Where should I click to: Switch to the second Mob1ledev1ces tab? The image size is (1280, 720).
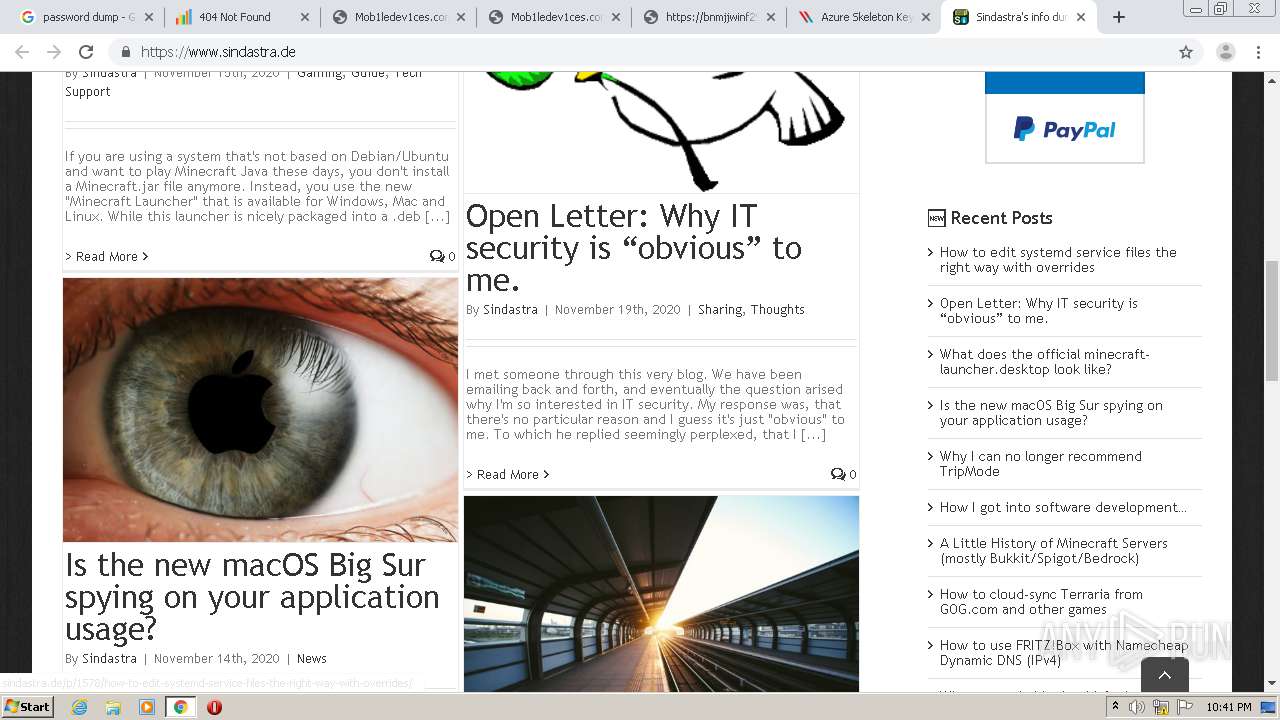coord(549,17)
